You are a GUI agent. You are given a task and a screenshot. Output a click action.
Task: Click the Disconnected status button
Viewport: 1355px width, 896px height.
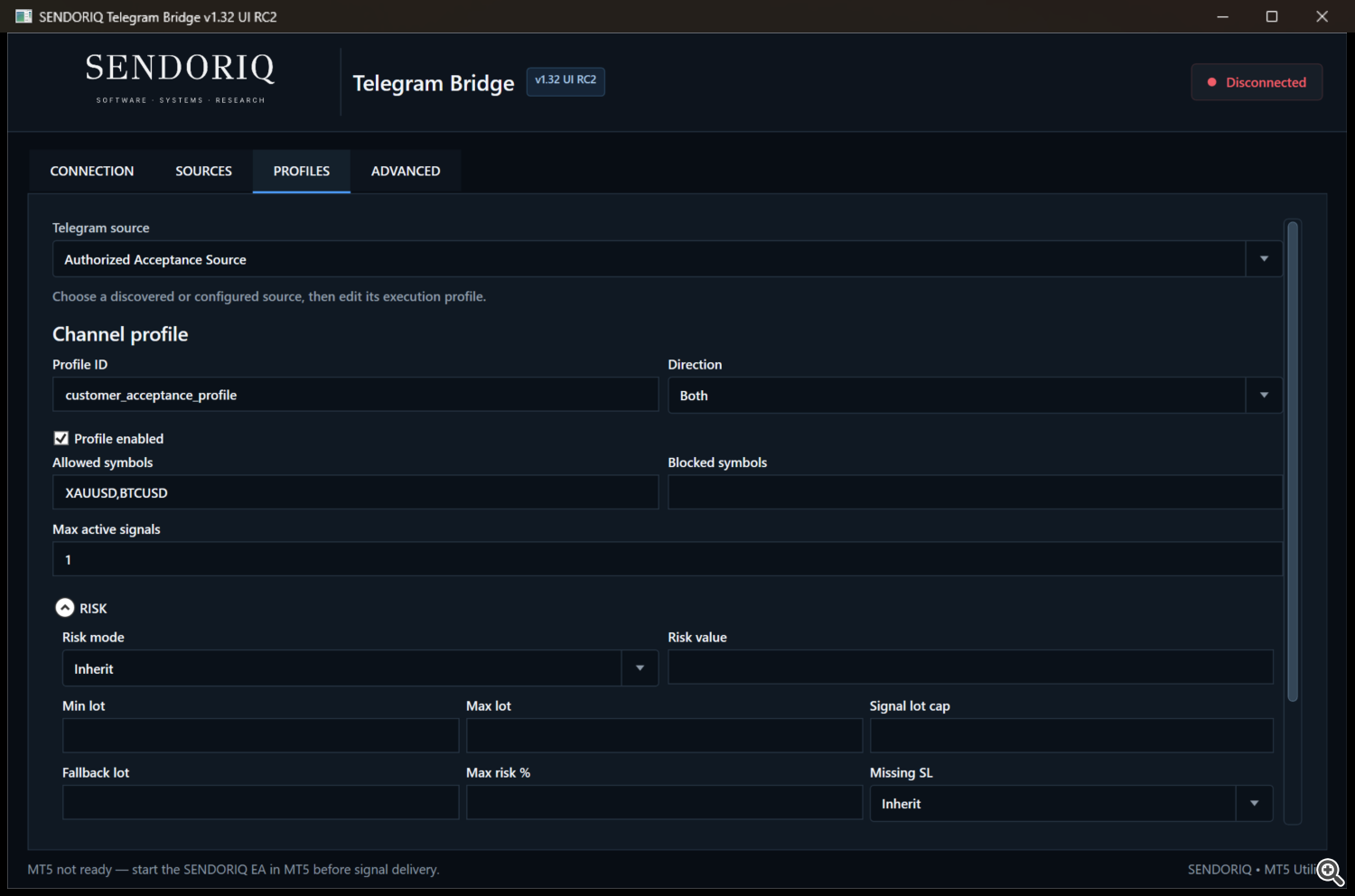tap(1257, 82)
